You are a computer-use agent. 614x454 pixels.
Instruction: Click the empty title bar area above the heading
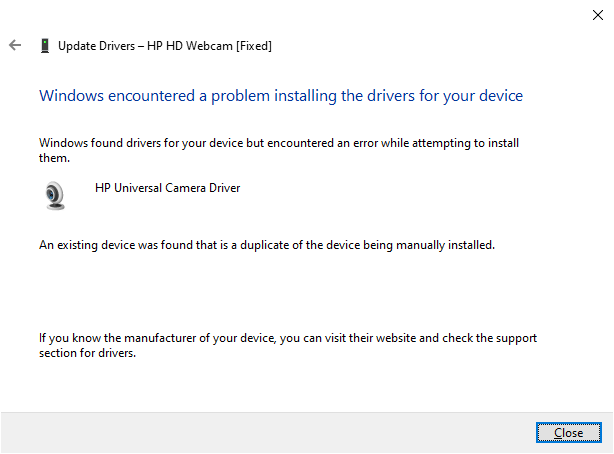(300, 15)
